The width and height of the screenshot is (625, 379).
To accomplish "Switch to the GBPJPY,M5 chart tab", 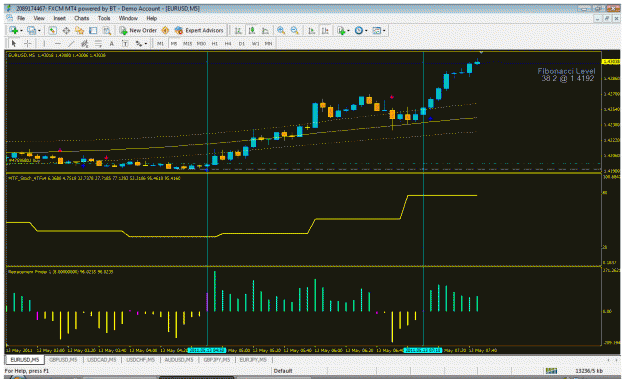I will pos(217,360).
